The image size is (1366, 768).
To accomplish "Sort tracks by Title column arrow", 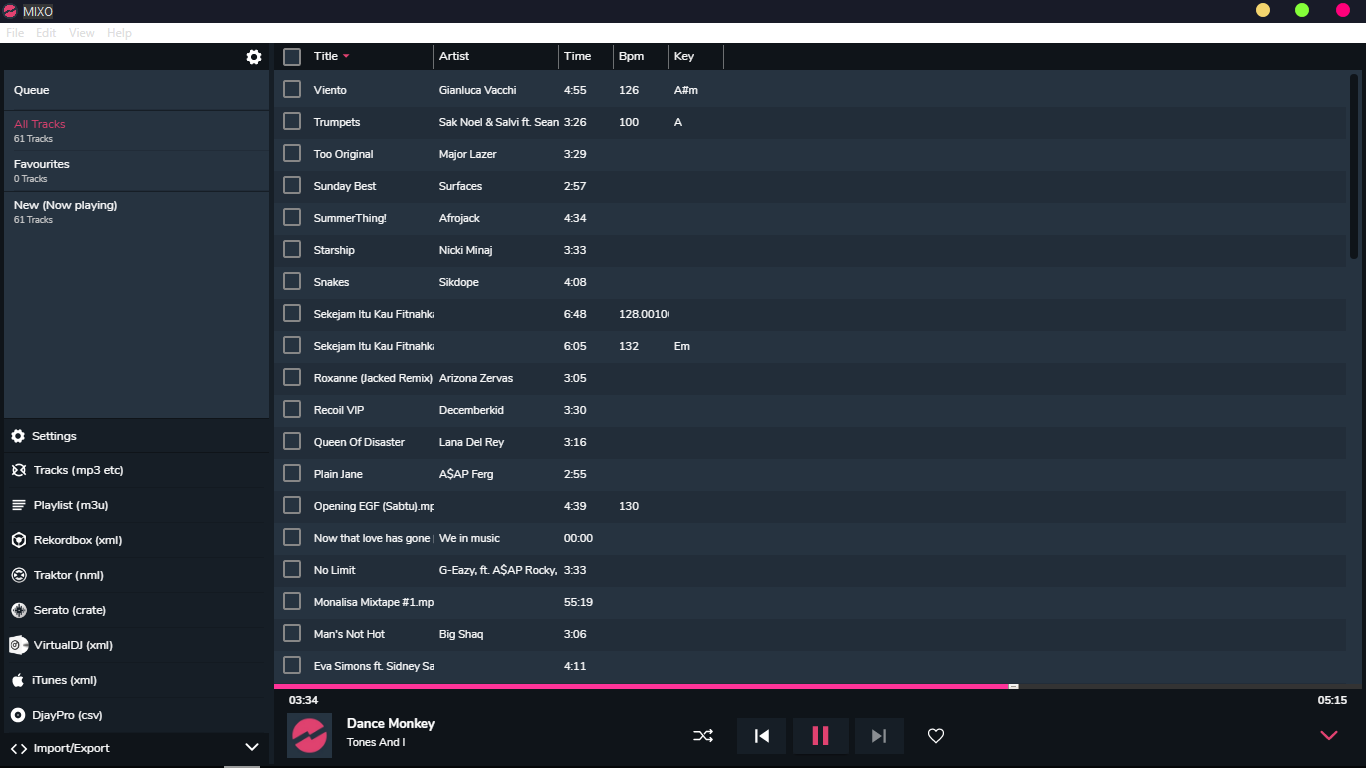I will [x=346, y=57].
